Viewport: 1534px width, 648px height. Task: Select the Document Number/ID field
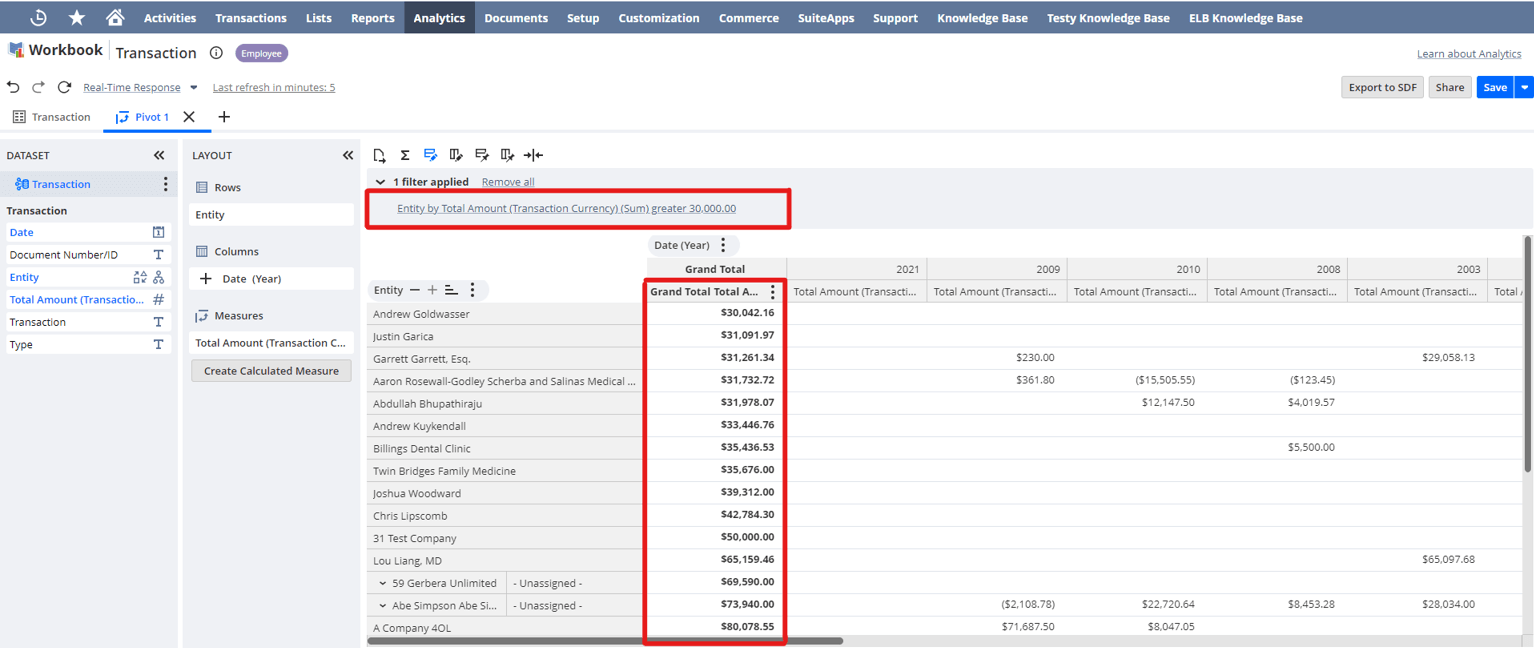(87, 255)
